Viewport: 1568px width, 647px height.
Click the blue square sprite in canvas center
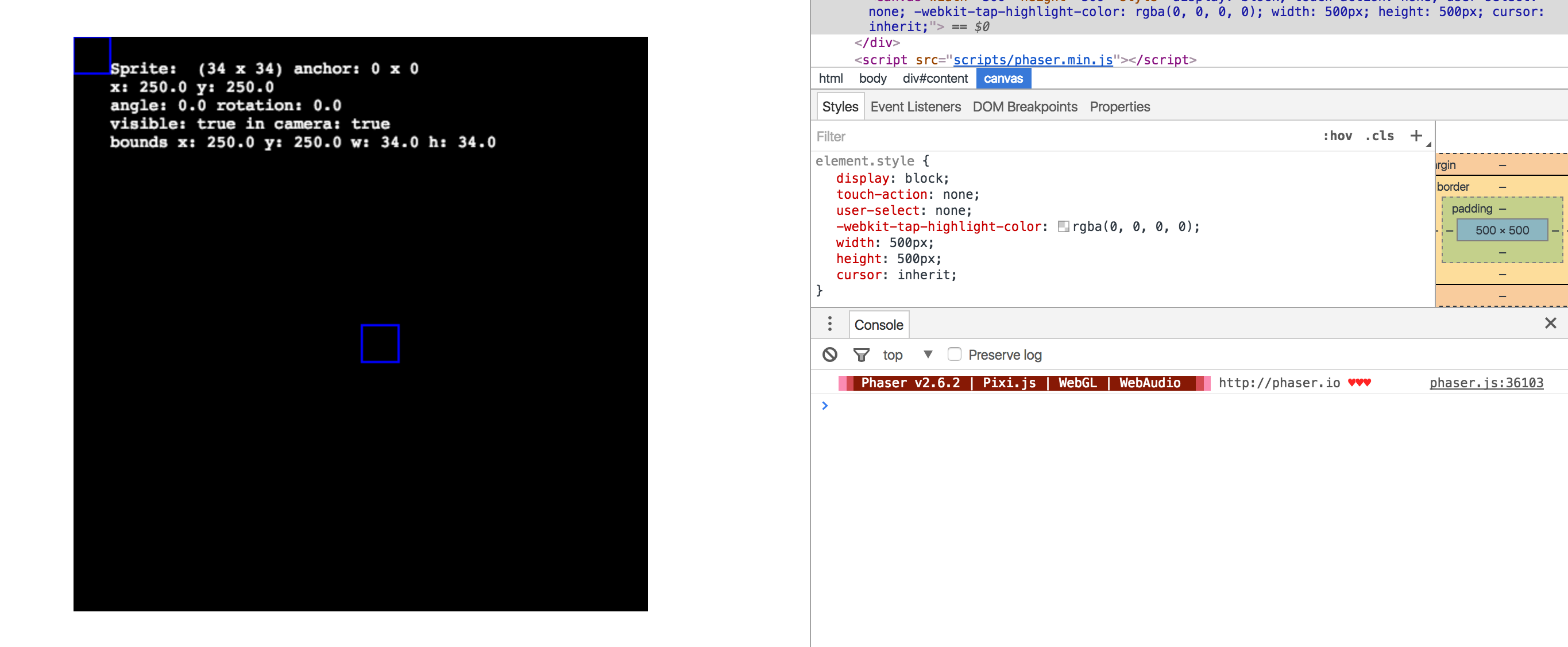pyautogui.click(x=380, y=344)
